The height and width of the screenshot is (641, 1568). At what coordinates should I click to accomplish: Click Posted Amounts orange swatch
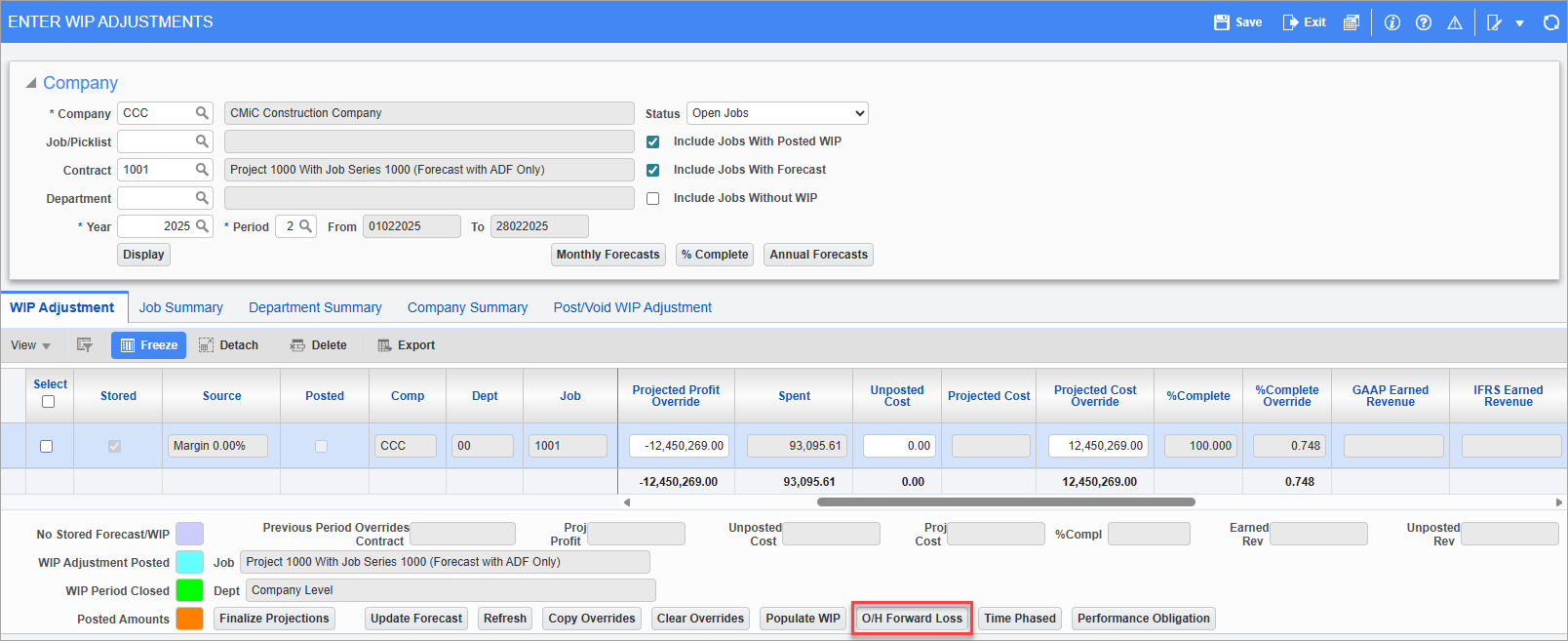tap(189, 619)
